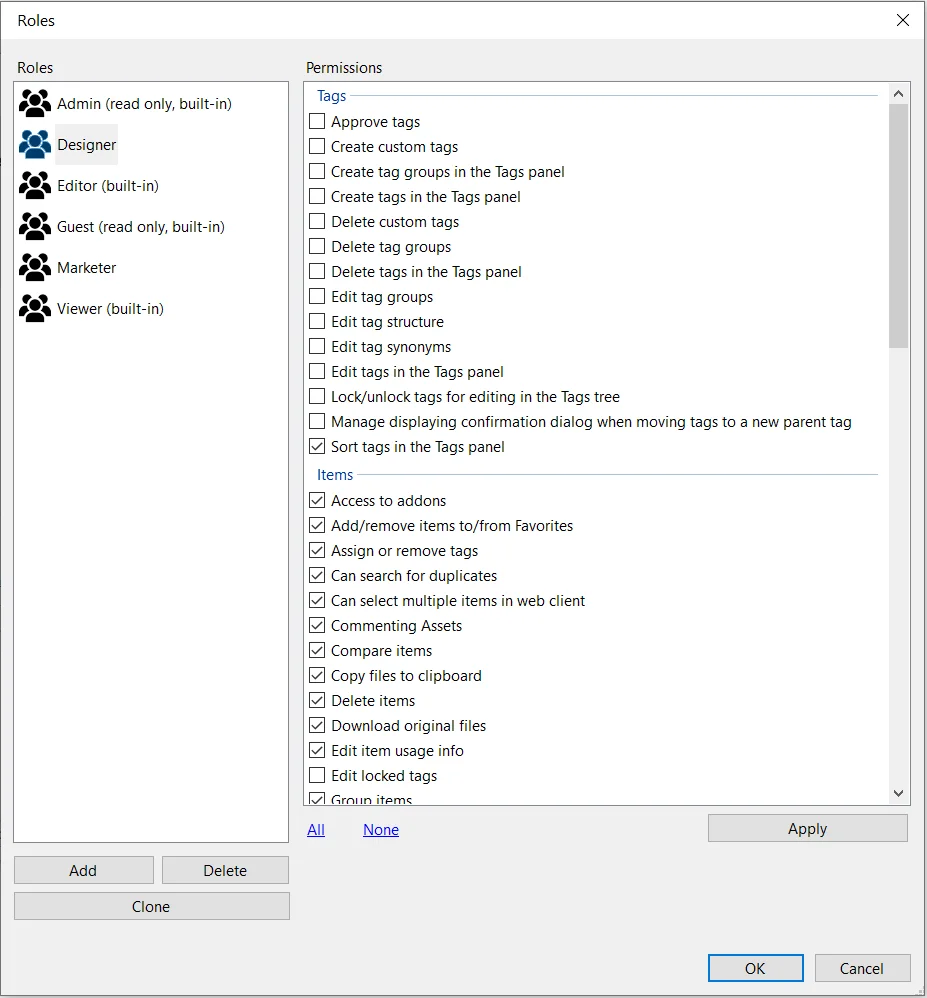927x998 pixels.
Task: Enable the Approve tags permission
Action: (317, 121)
